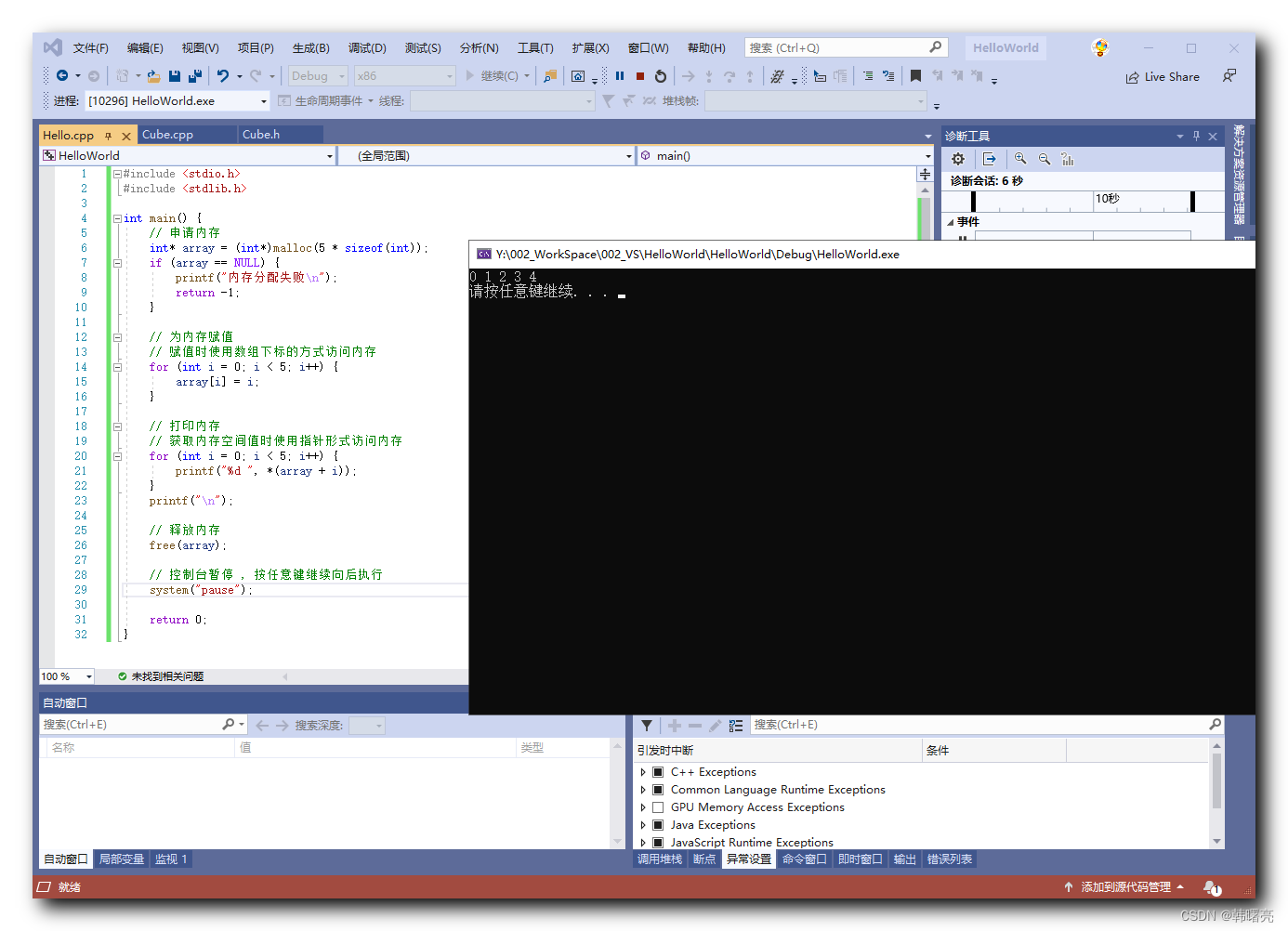
Task: Save the current file with floppy icon
Action: (x=175, y=76)
